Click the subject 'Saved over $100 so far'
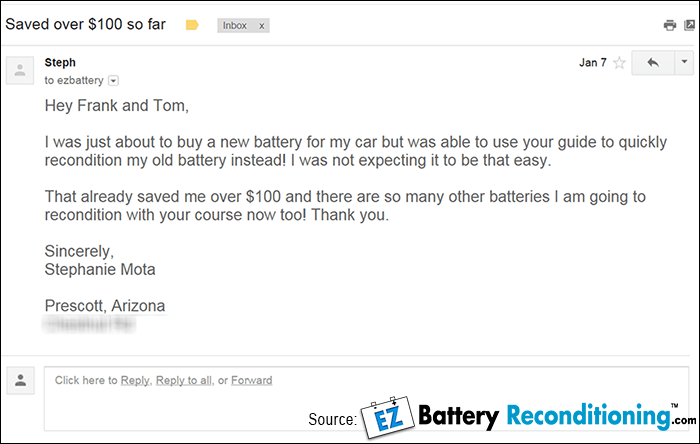The width and height of the screenshot is (700, 444). 87,25
